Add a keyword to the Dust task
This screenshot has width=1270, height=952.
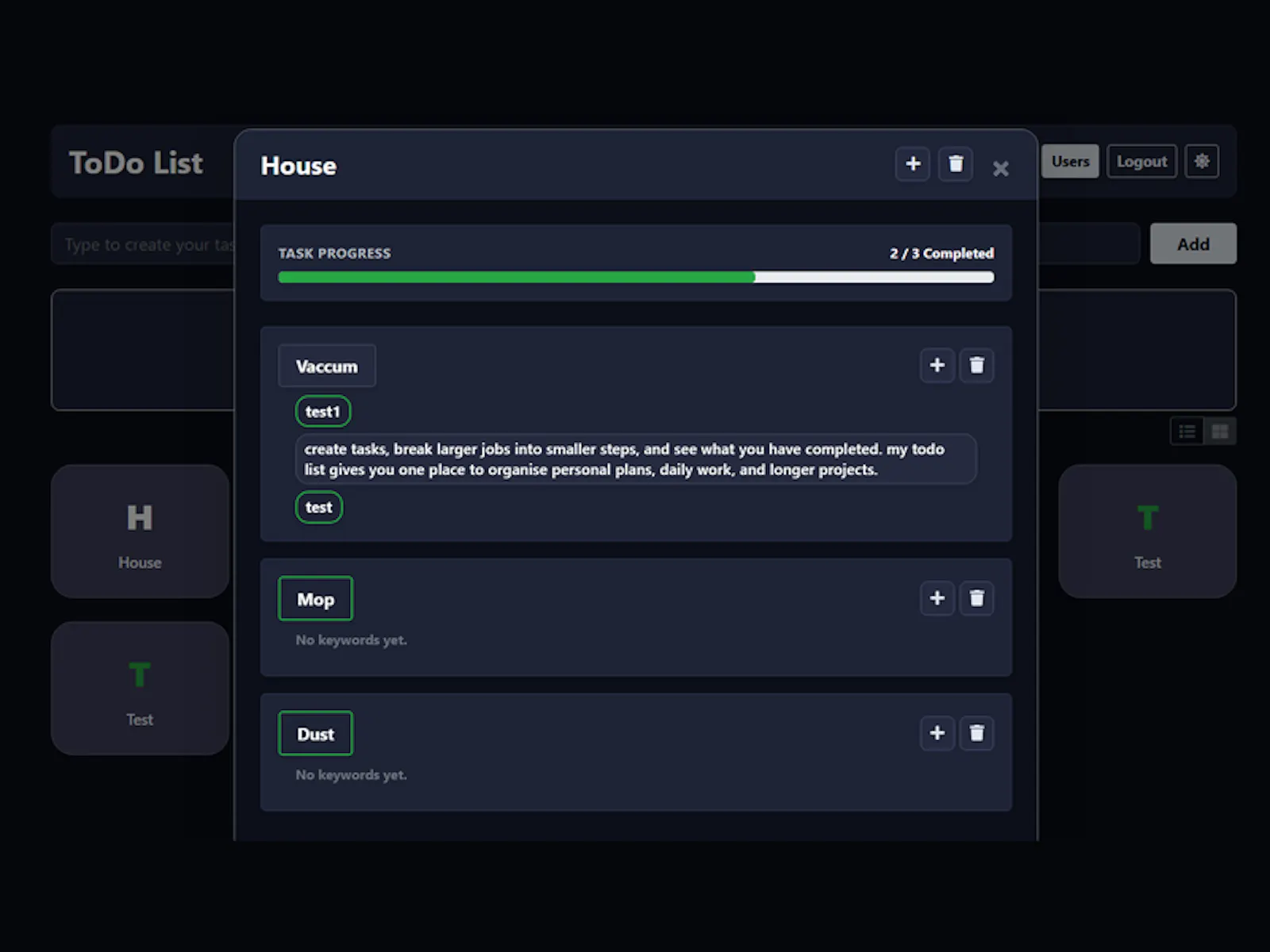click(x=937, y=733)
